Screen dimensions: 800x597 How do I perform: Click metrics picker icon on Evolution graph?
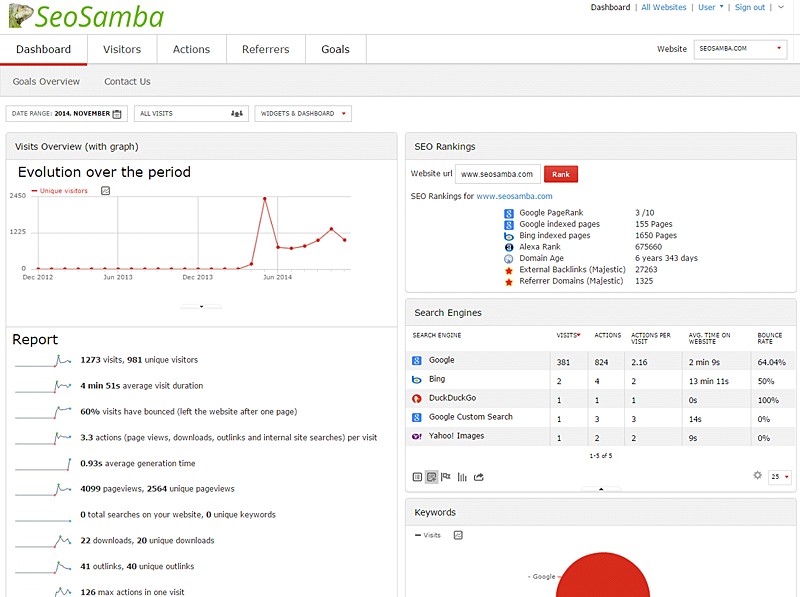pos(106,191)
